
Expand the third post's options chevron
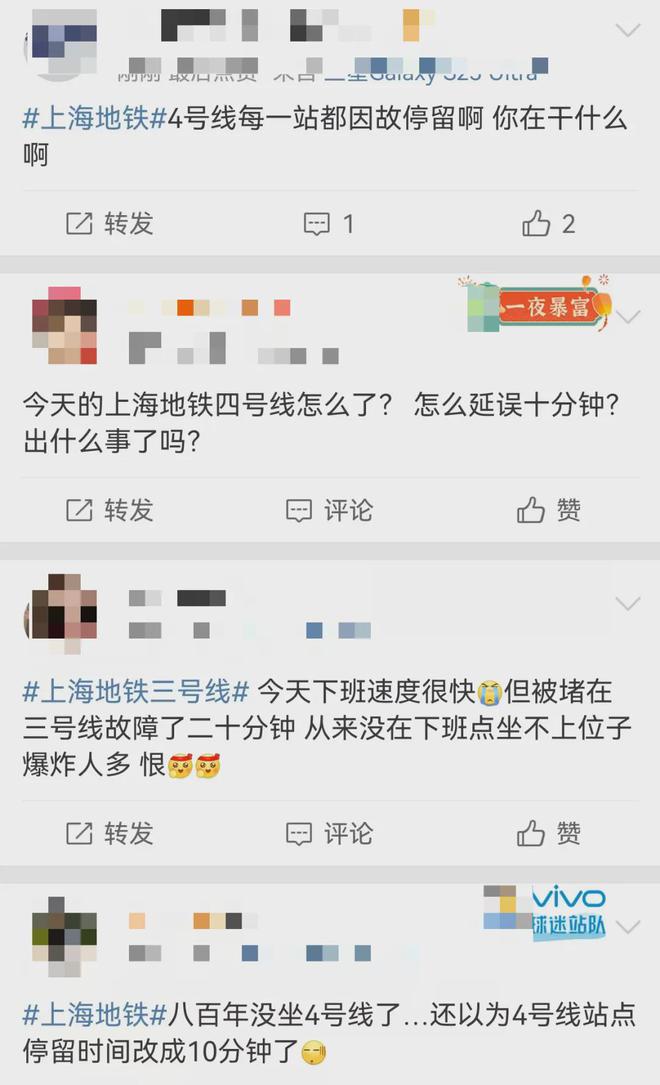click(627, 604)
